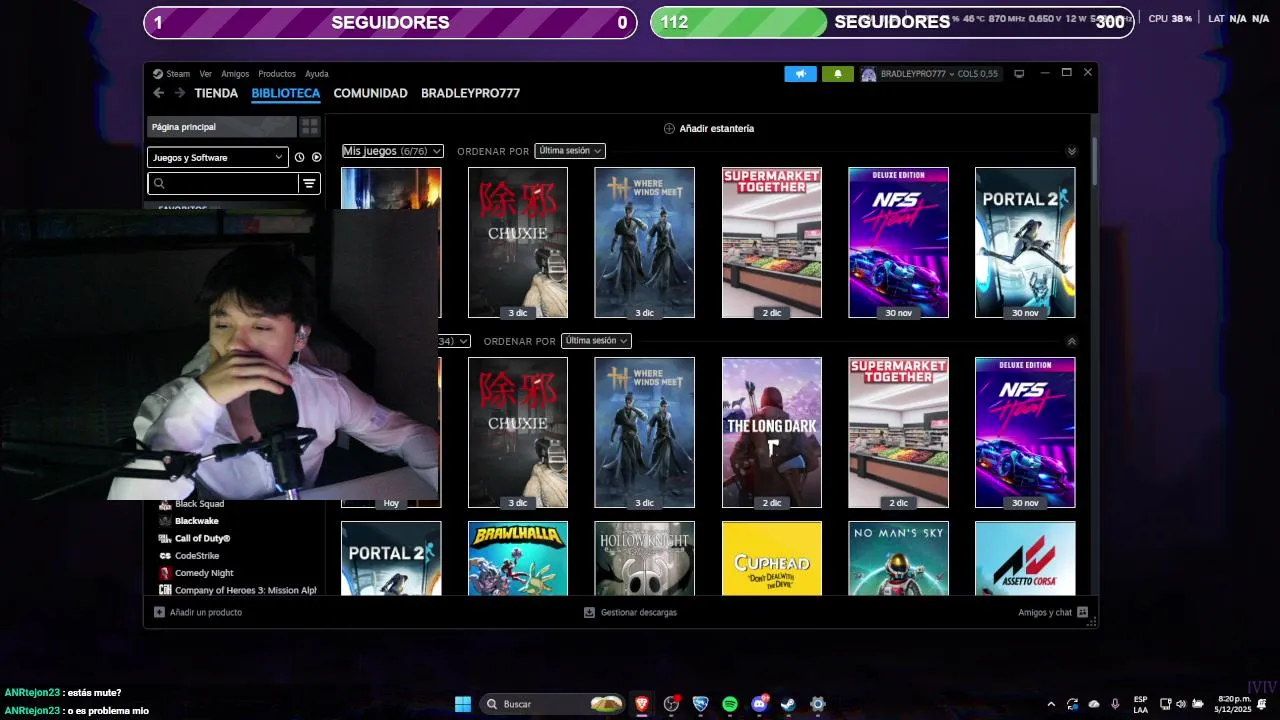Open the green notifications bell
The width and height of the screenshot is (1280, 720).
[838, 74]
